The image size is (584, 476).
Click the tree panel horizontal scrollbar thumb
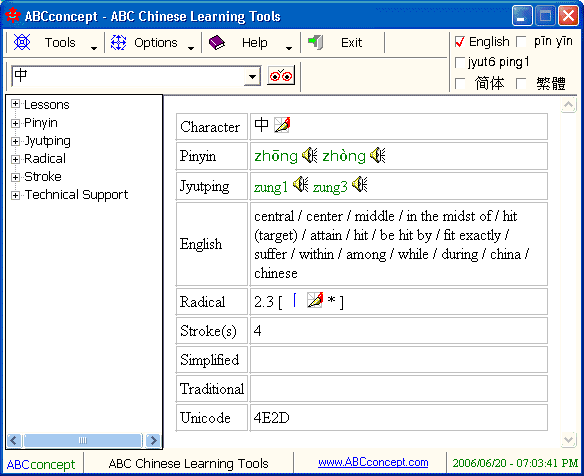pyautogui.click(x=83, y=440)
